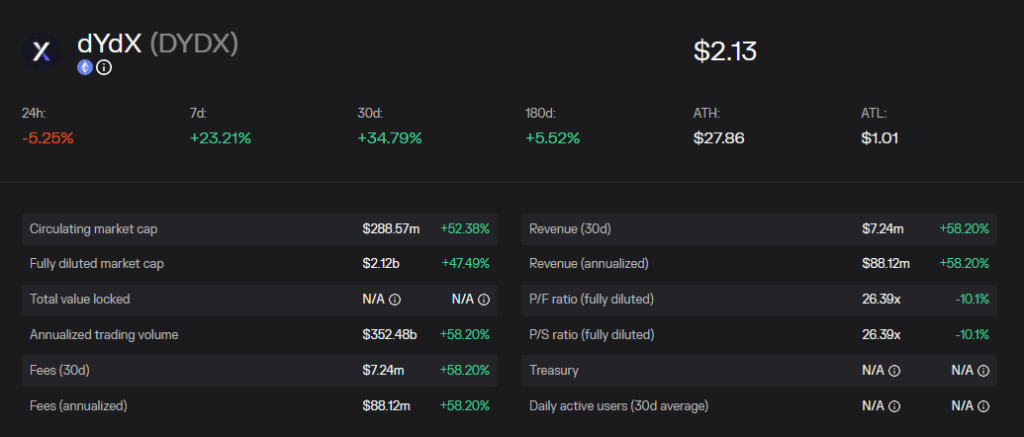1024x437 pixels.
Task: Select the Circulating market cap row
Action: 260,229
